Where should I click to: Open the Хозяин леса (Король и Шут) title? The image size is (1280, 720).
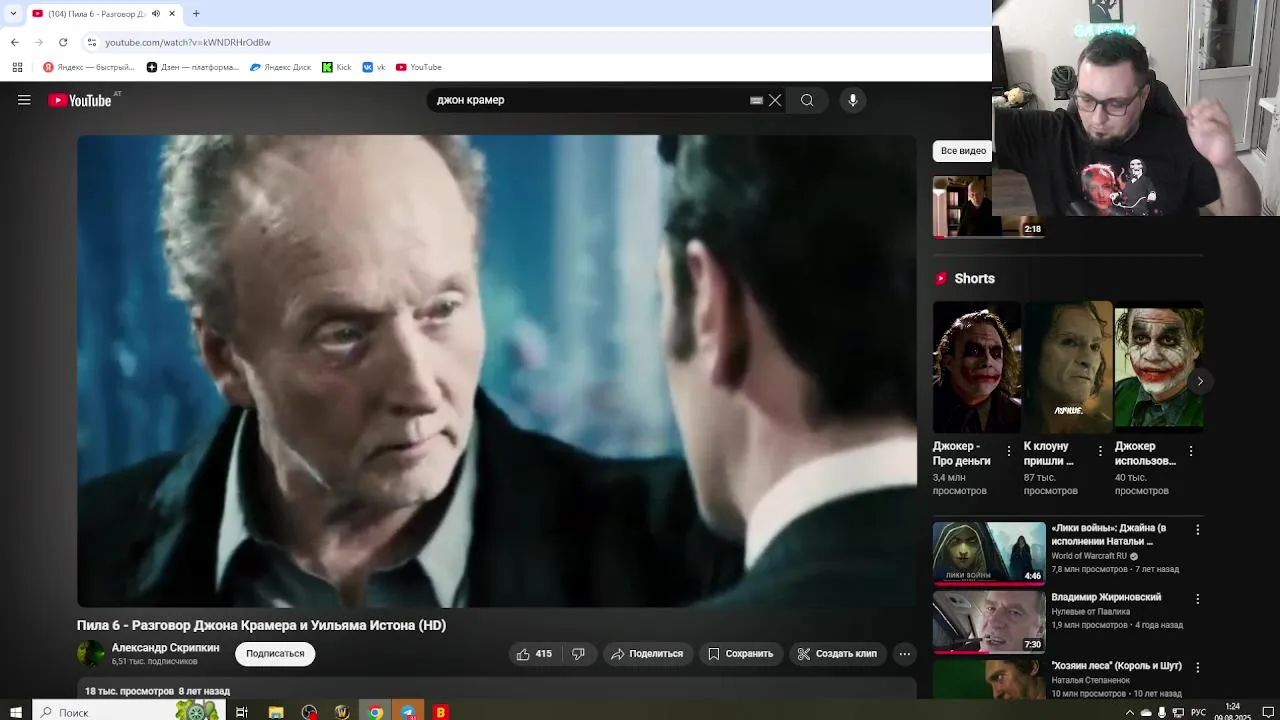1116,666
